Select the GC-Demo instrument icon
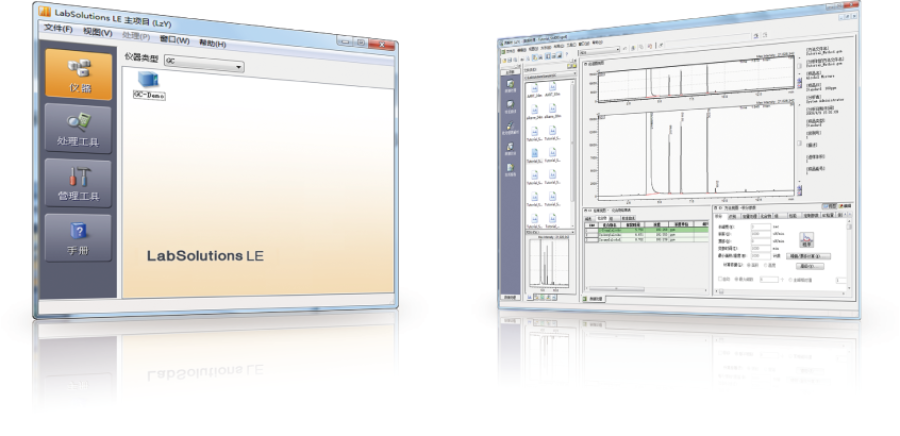This screenshot has width=900, height=436. pos(149,85)
